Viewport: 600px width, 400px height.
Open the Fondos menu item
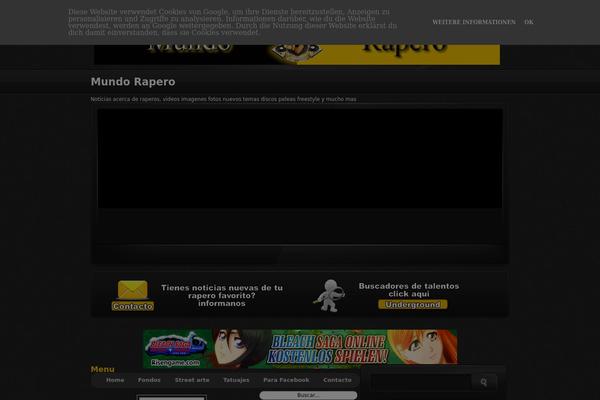[149, 380]
